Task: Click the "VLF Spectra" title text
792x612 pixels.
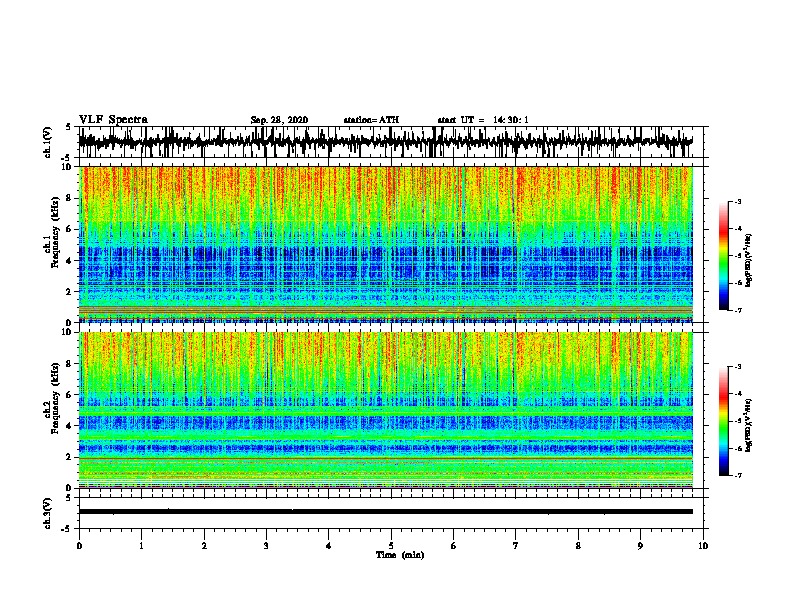Action: pyautogui.click(x=113, y=120)
